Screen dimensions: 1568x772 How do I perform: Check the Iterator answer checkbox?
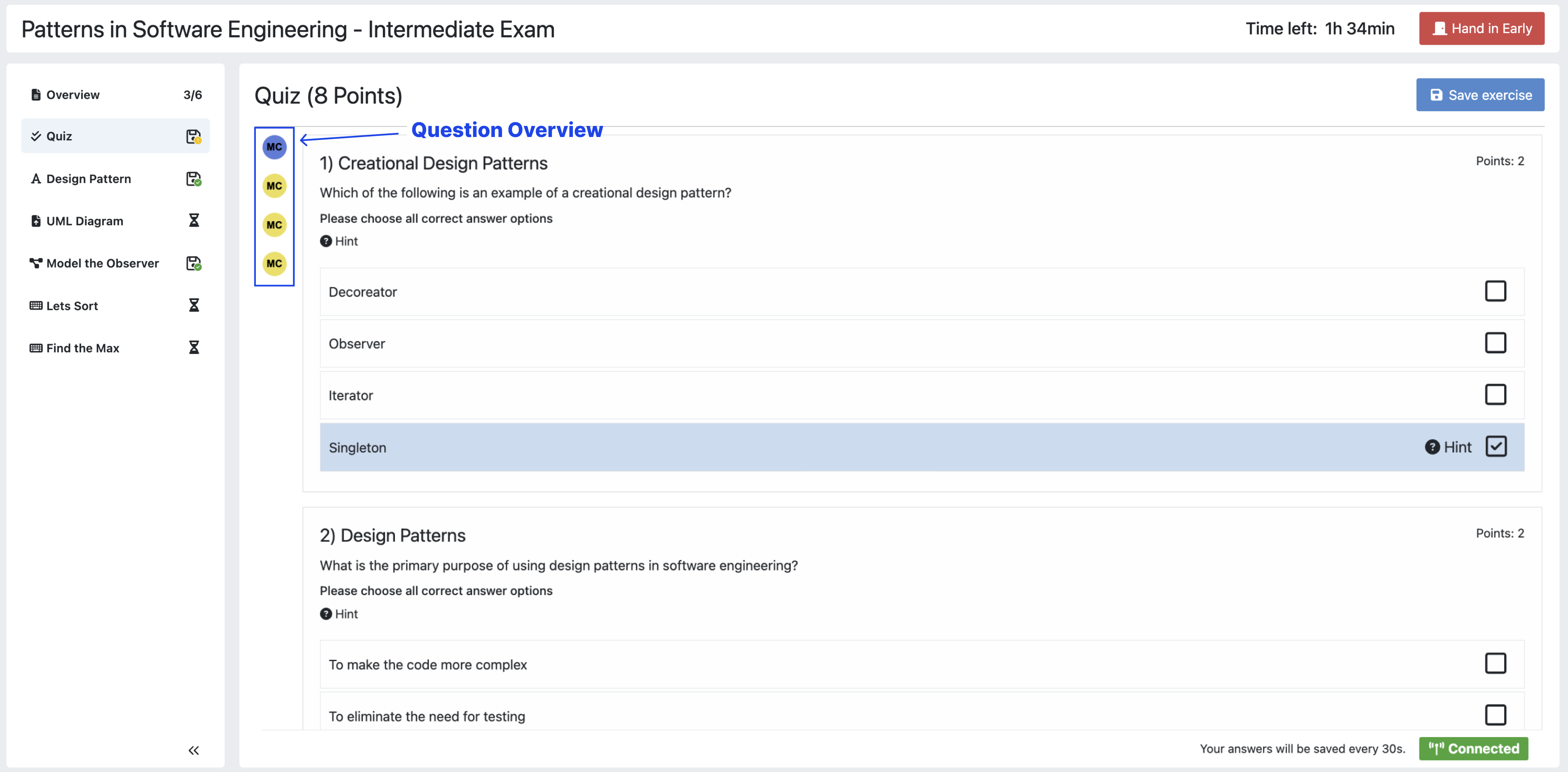1496,394
